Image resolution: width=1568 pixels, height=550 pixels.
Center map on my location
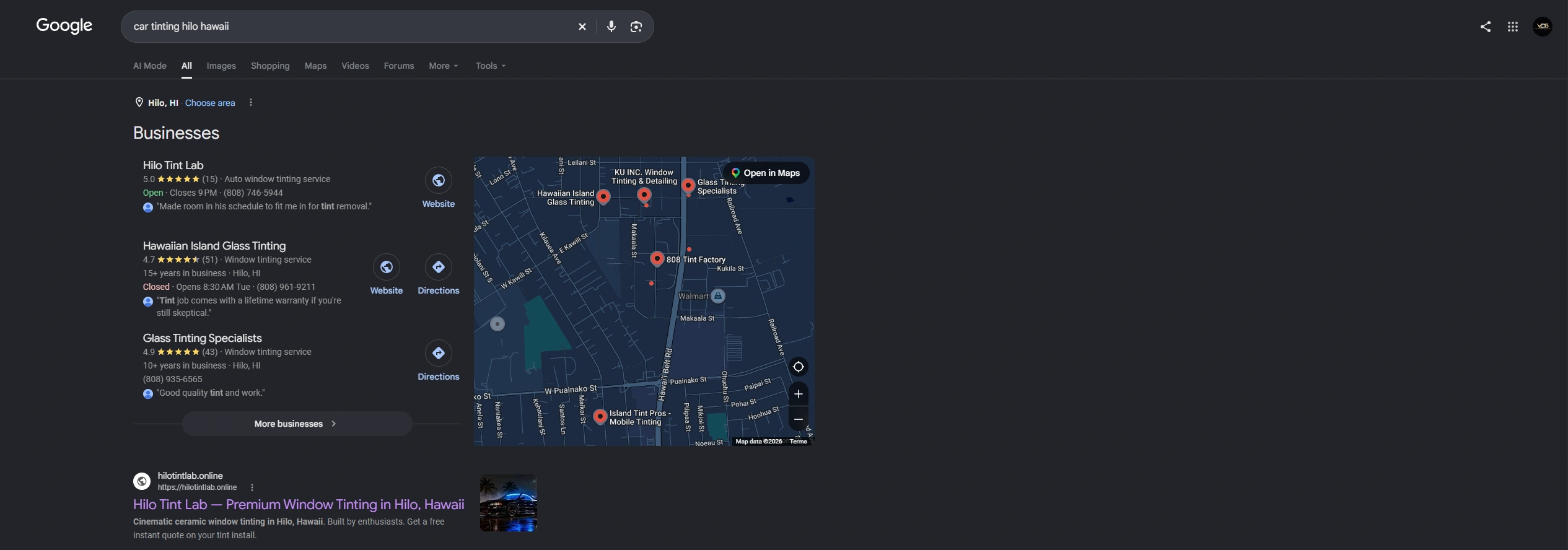pyautogui.click(x=798, y=367)
